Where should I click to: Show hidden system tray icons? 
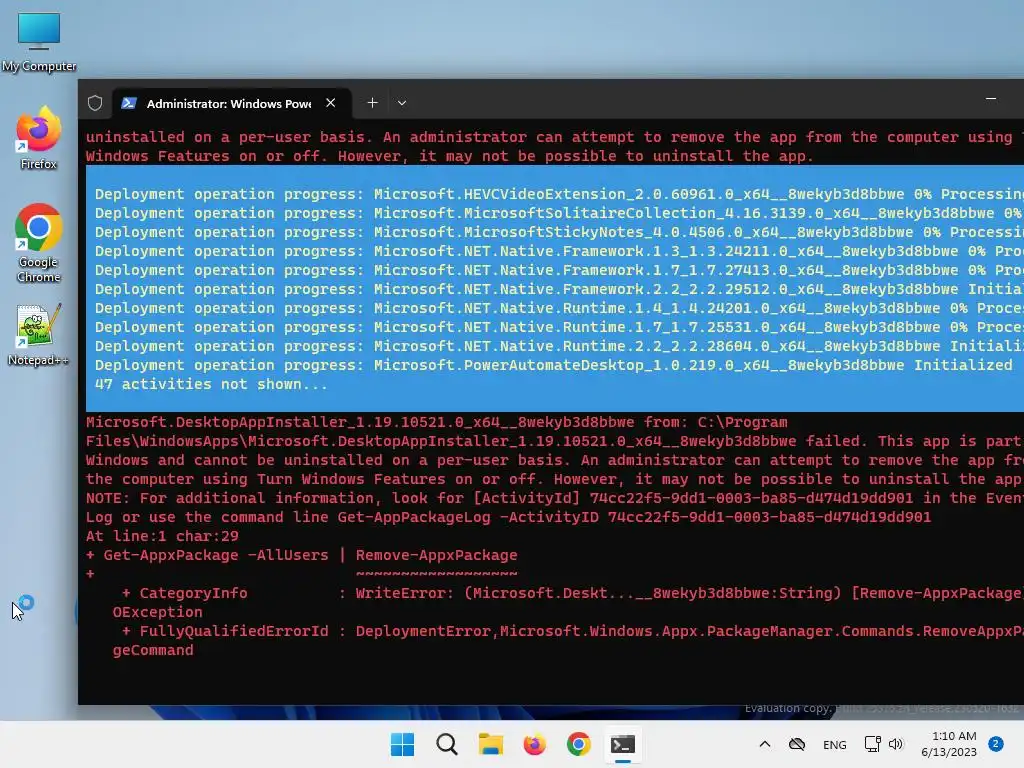point(765,744)
